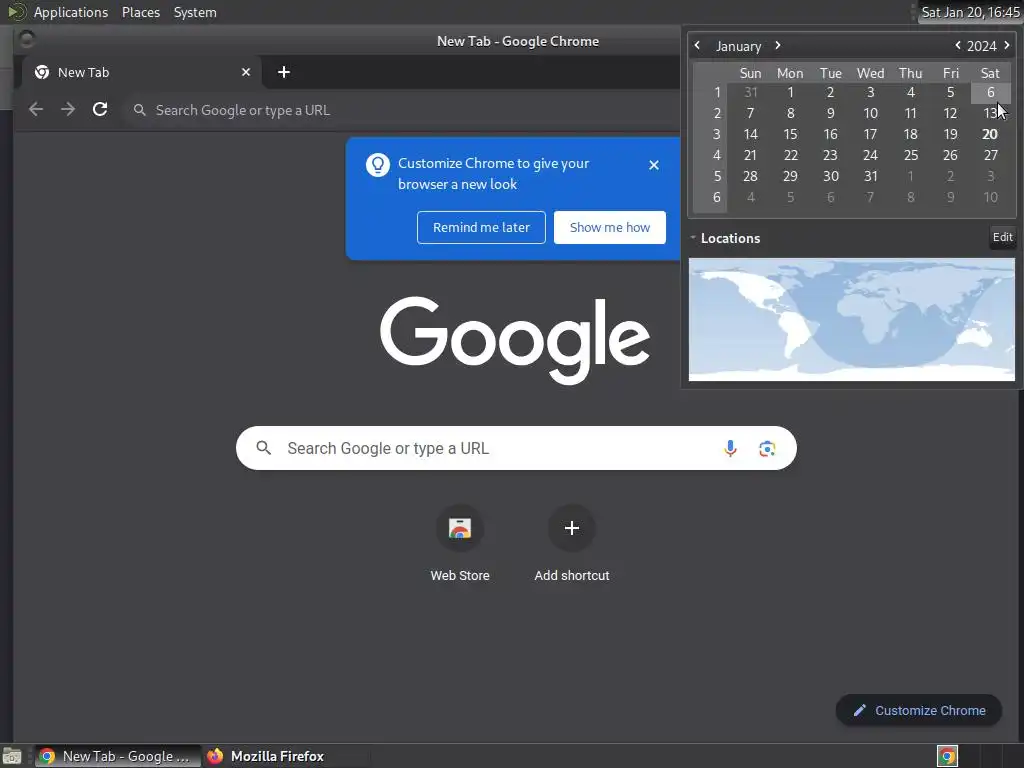The image size is (1024, 768).
Task: Click the lightbulb icon in blue popup
Action: tap(377, 165)
